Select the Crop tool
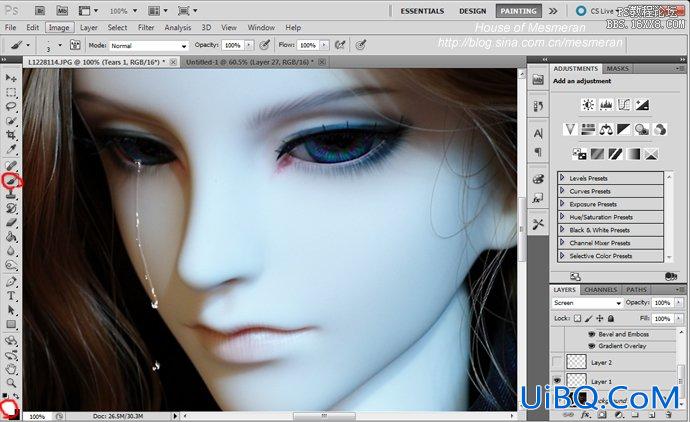Viewport: 690px width, 422px height. [11, 135]
